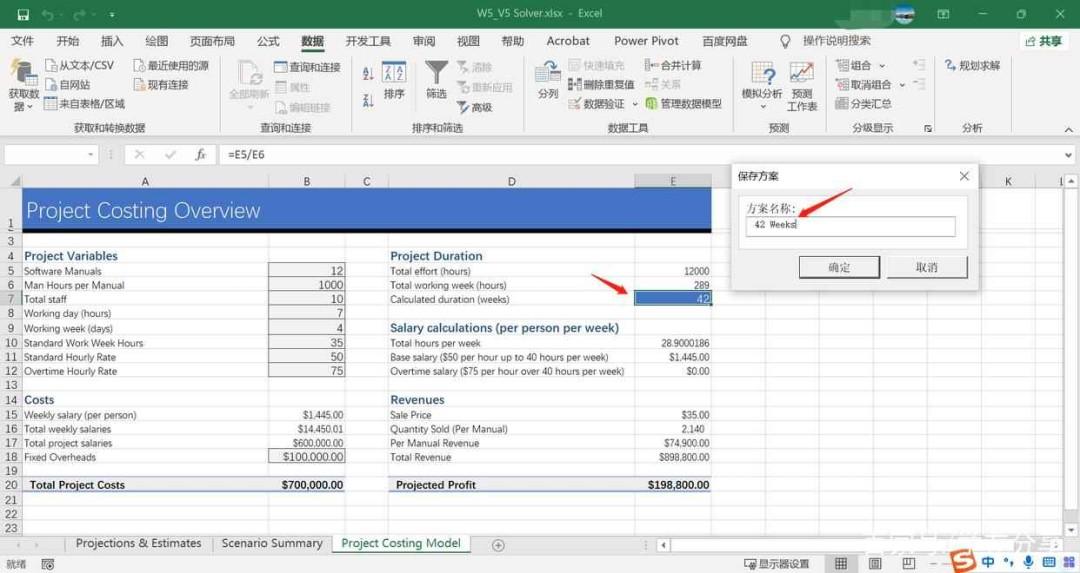1080x573 pixels.
Task: Open Projections & Estimates sheet tab
Action: 138,543
